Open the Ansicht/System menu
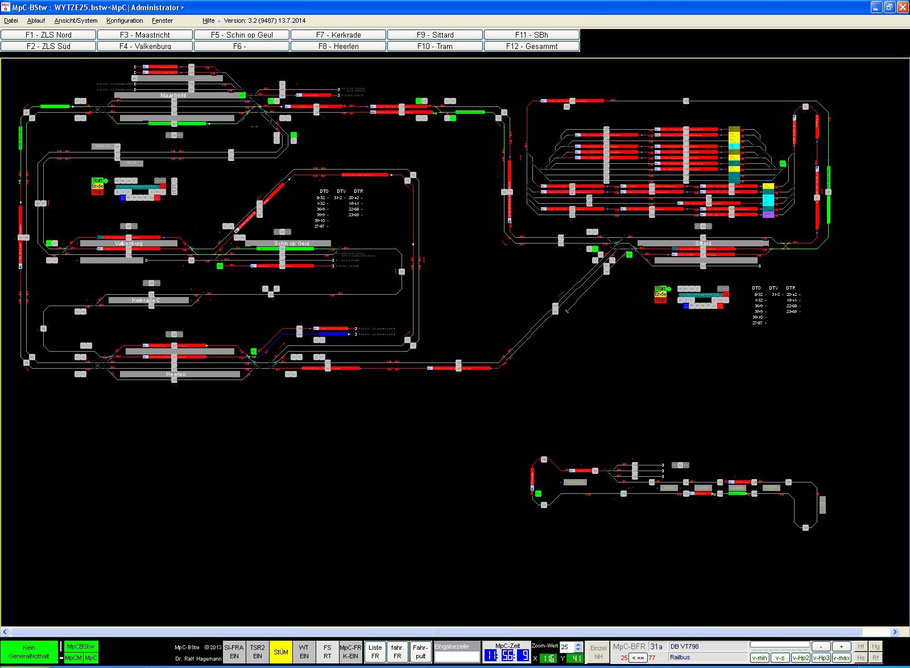Viewport: 910px width, 668px height. [75, 20]
